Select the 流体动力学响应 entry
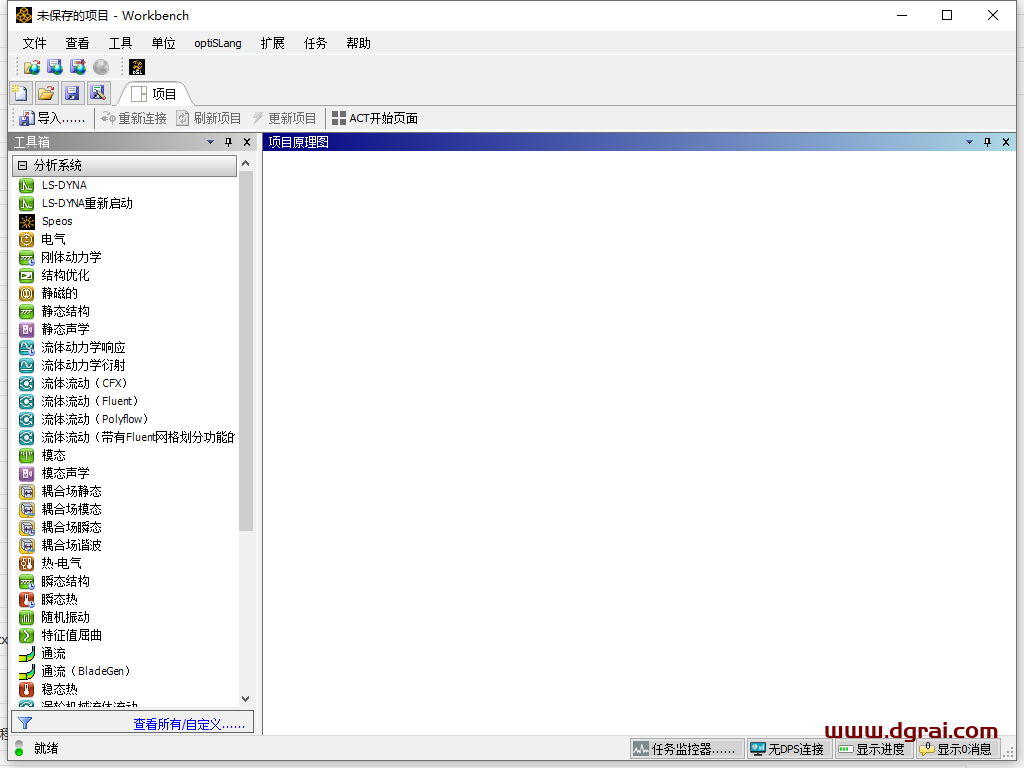Screen dimensions: 1024x768 [83, 347]
